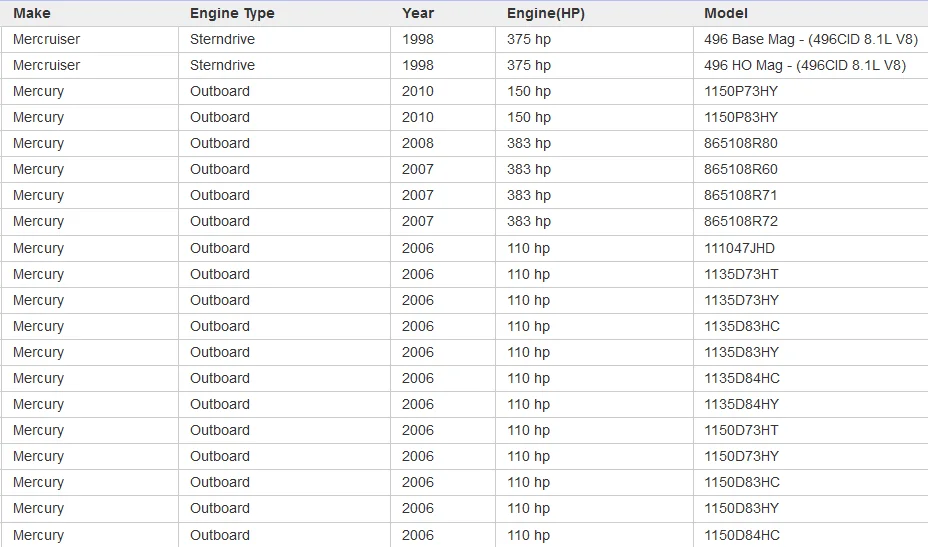Click model 1150D73HY
The height and width of the screenshot is (547, 928).
(742, 456)
